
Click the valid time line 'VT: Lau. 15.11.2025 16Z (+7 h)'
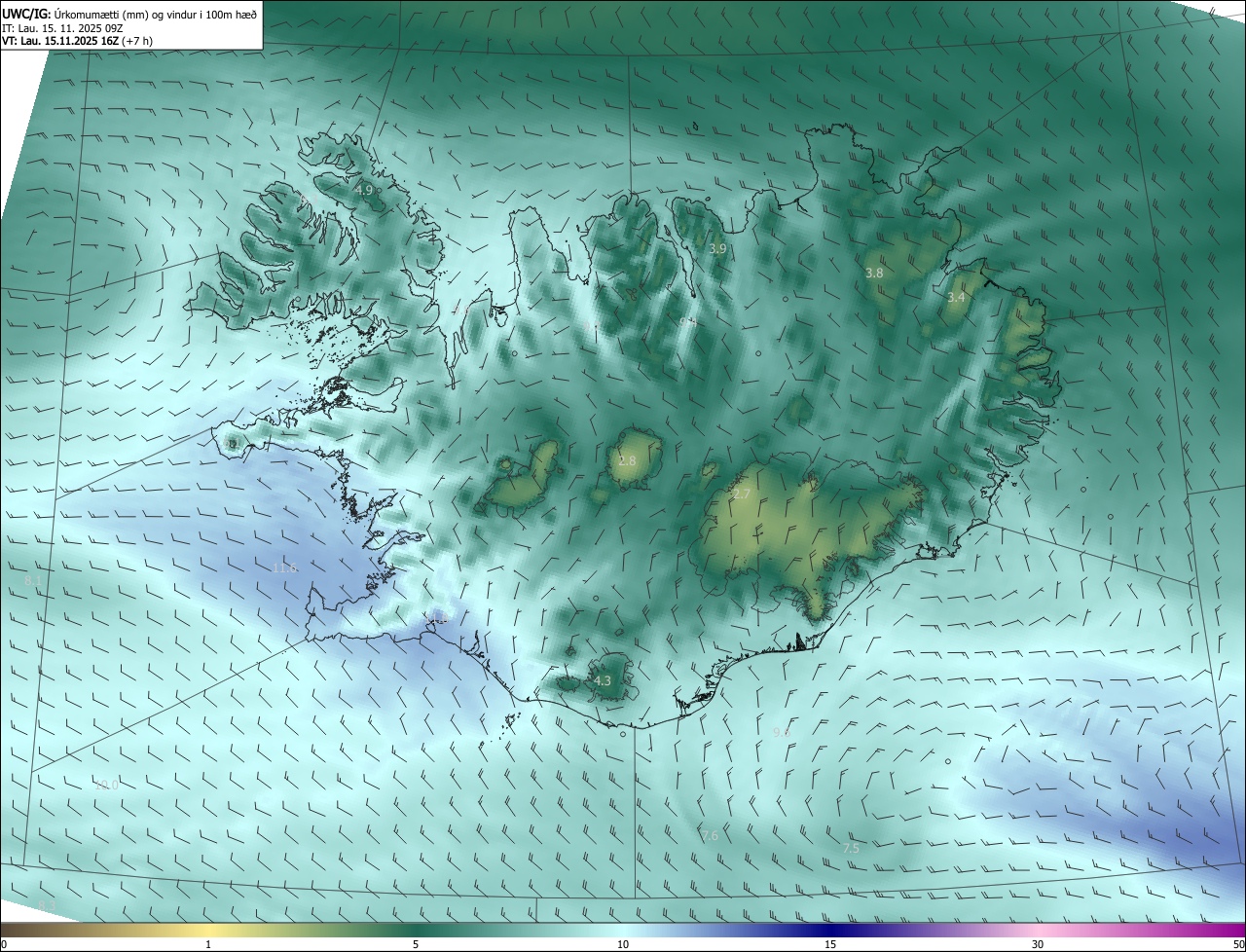pos(78,41)
